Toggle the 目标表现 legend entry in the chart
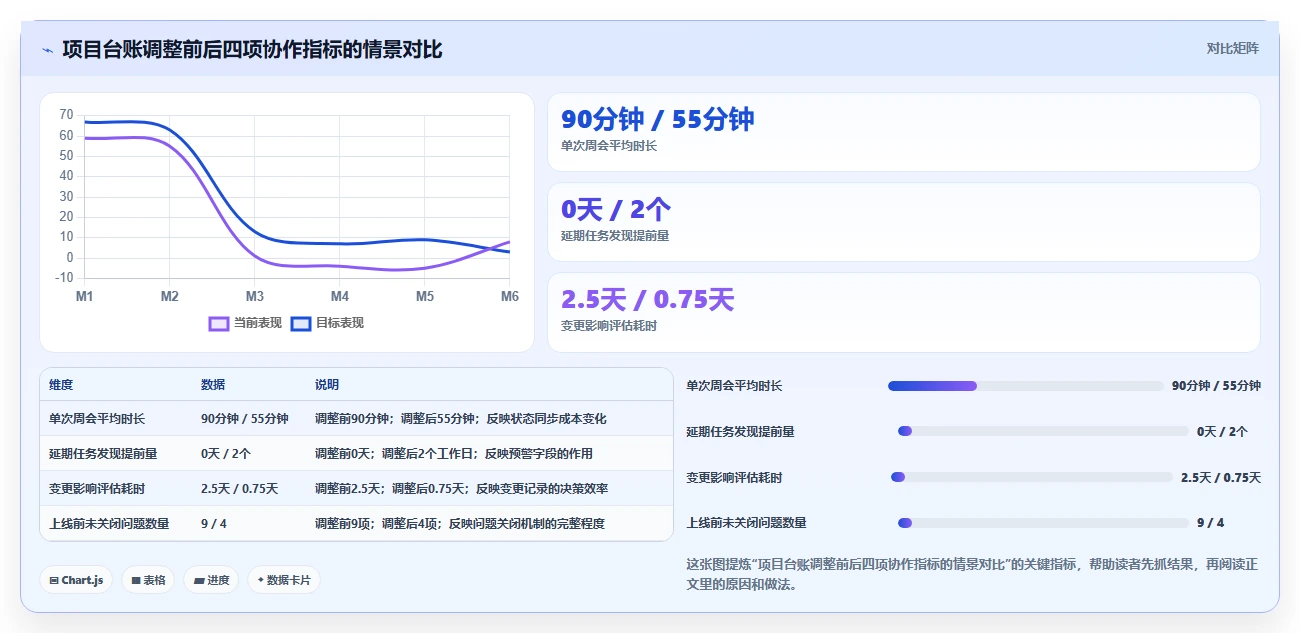This screenshot has height=633, width=1300. coord(328,323)
